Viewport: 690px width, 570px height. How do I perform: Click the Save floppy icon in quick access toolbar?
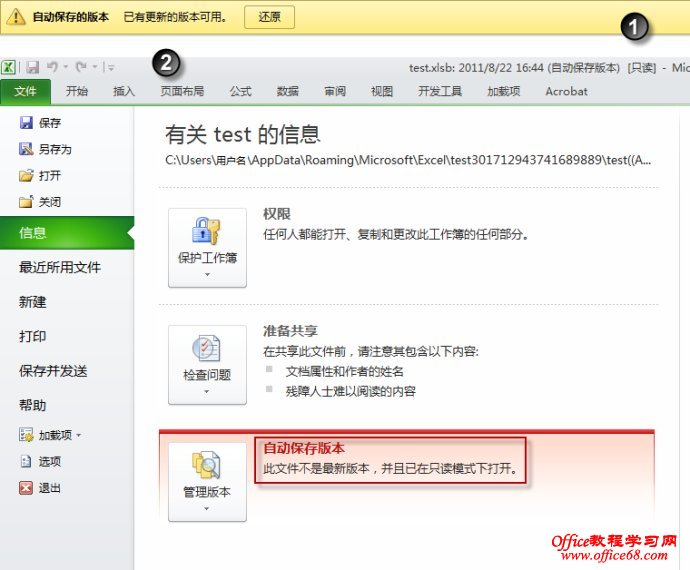[x=32, y=67]
